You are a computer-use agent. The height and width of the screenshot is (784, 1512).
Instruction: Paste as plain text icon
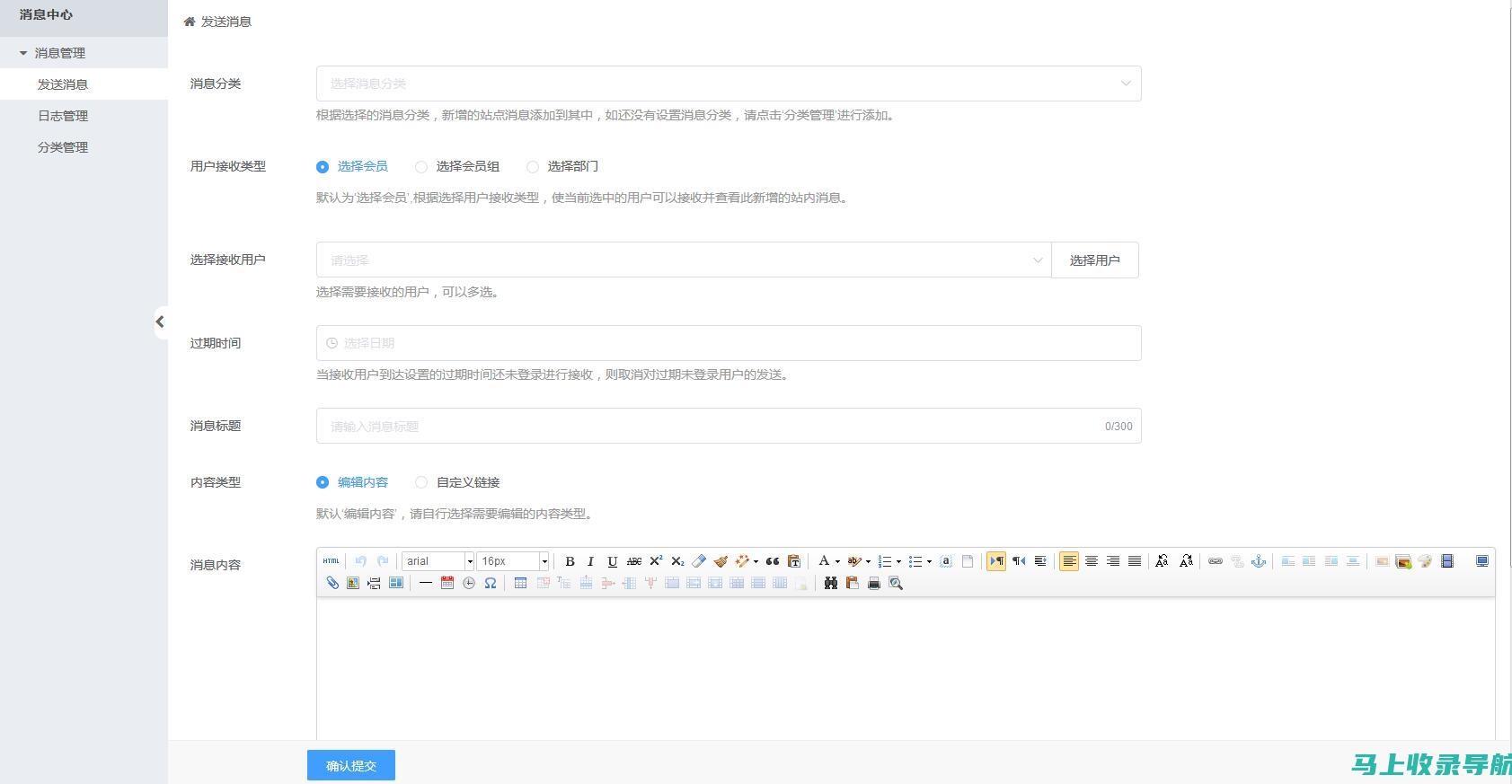pos(794,561)
